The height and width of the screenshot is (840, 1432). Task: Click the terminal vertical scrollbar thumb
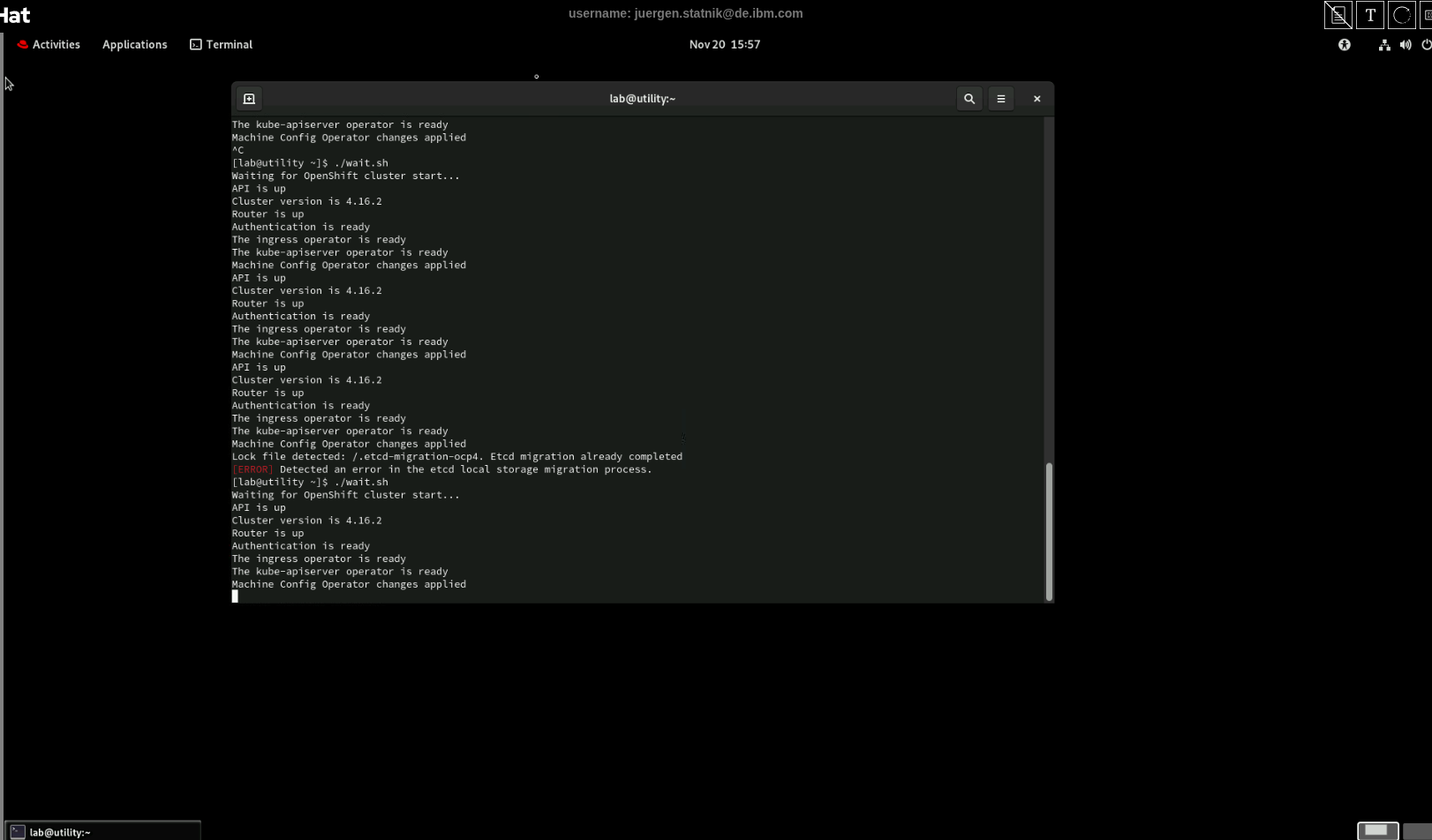1049,531
